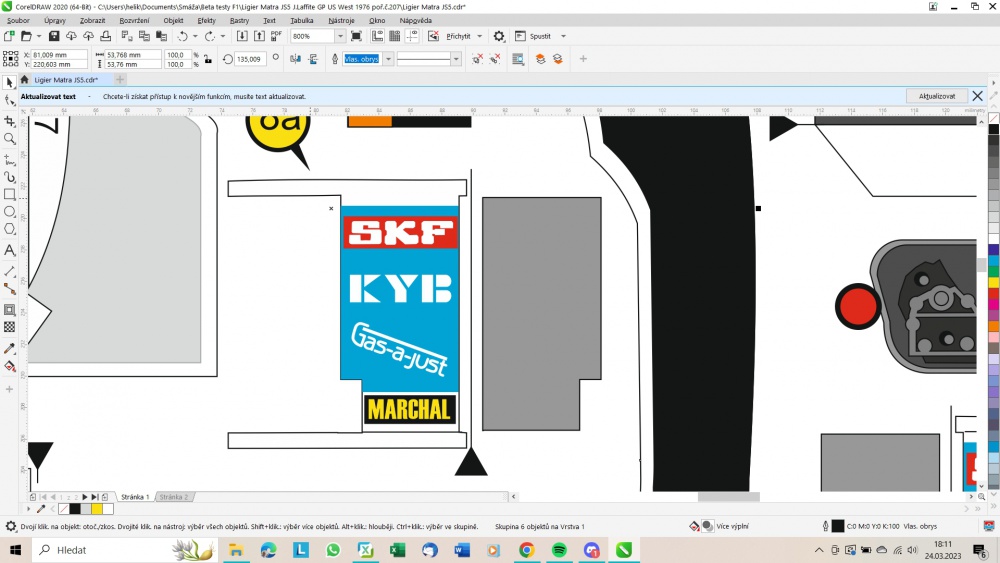The height and width of the screenshot is (563, 1000).
Task: Select the Parallel Dimension tool
Action: coord(10,271)
